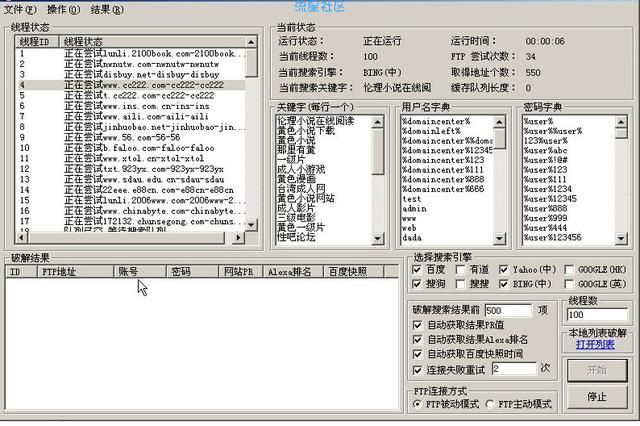Select thread row 13 with www.sdau.edu.cn

pyautogui.click(x=131, y=180)
